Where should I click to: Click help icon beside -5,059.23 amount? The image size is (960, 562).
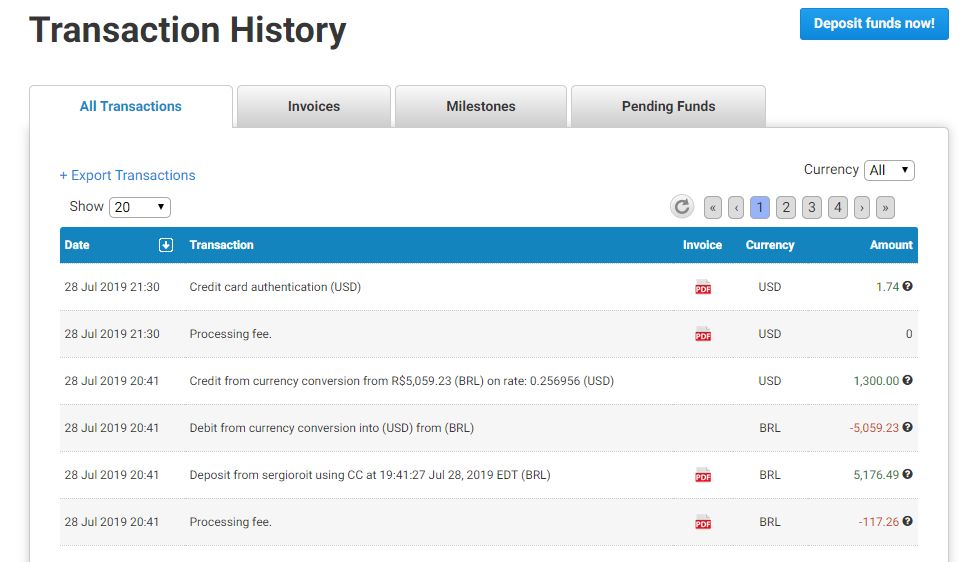pyautogui.click(x=907, y=427)
